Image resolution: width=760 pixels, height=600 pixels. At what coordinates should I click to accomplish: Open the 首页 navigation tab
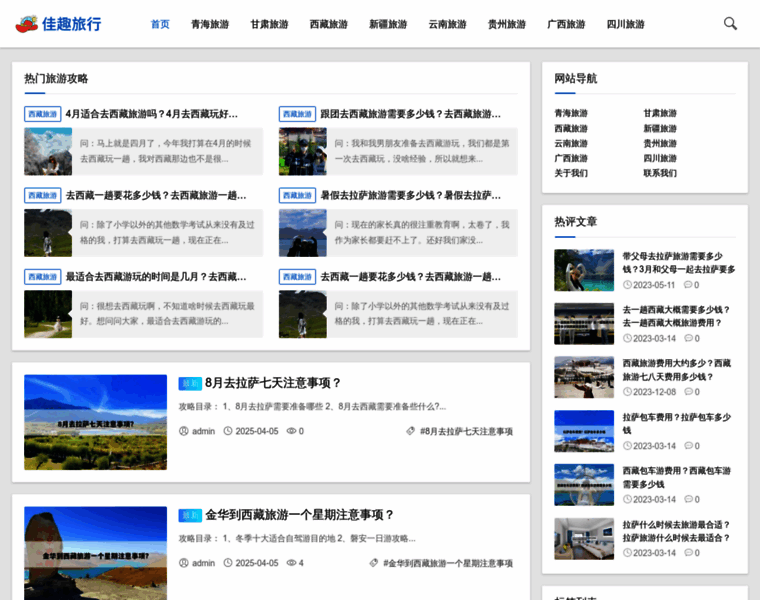160,24
